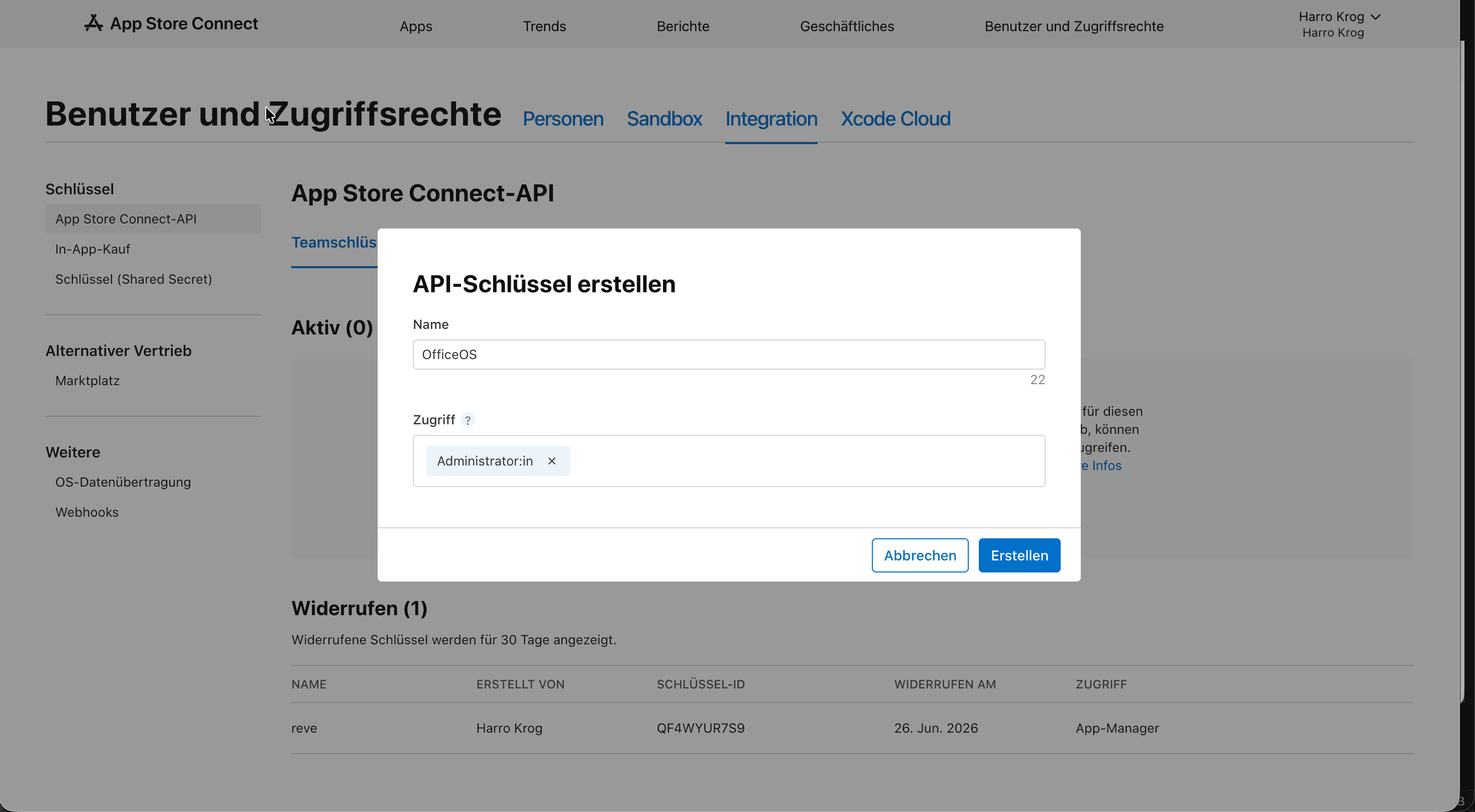Open Marktplatz in sidebar
1475x812 pixels.
tap(87, 381)
